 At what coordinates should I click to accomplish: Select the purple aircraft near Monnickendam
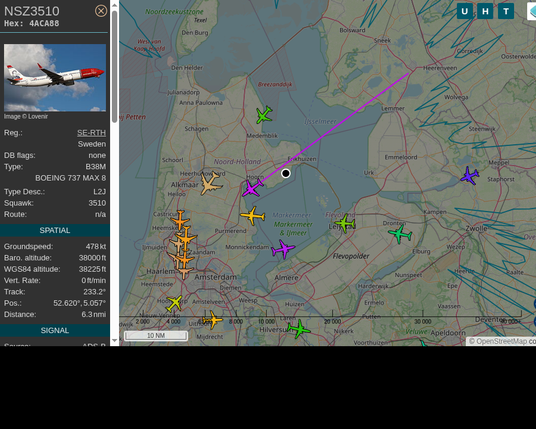(283, 249)
